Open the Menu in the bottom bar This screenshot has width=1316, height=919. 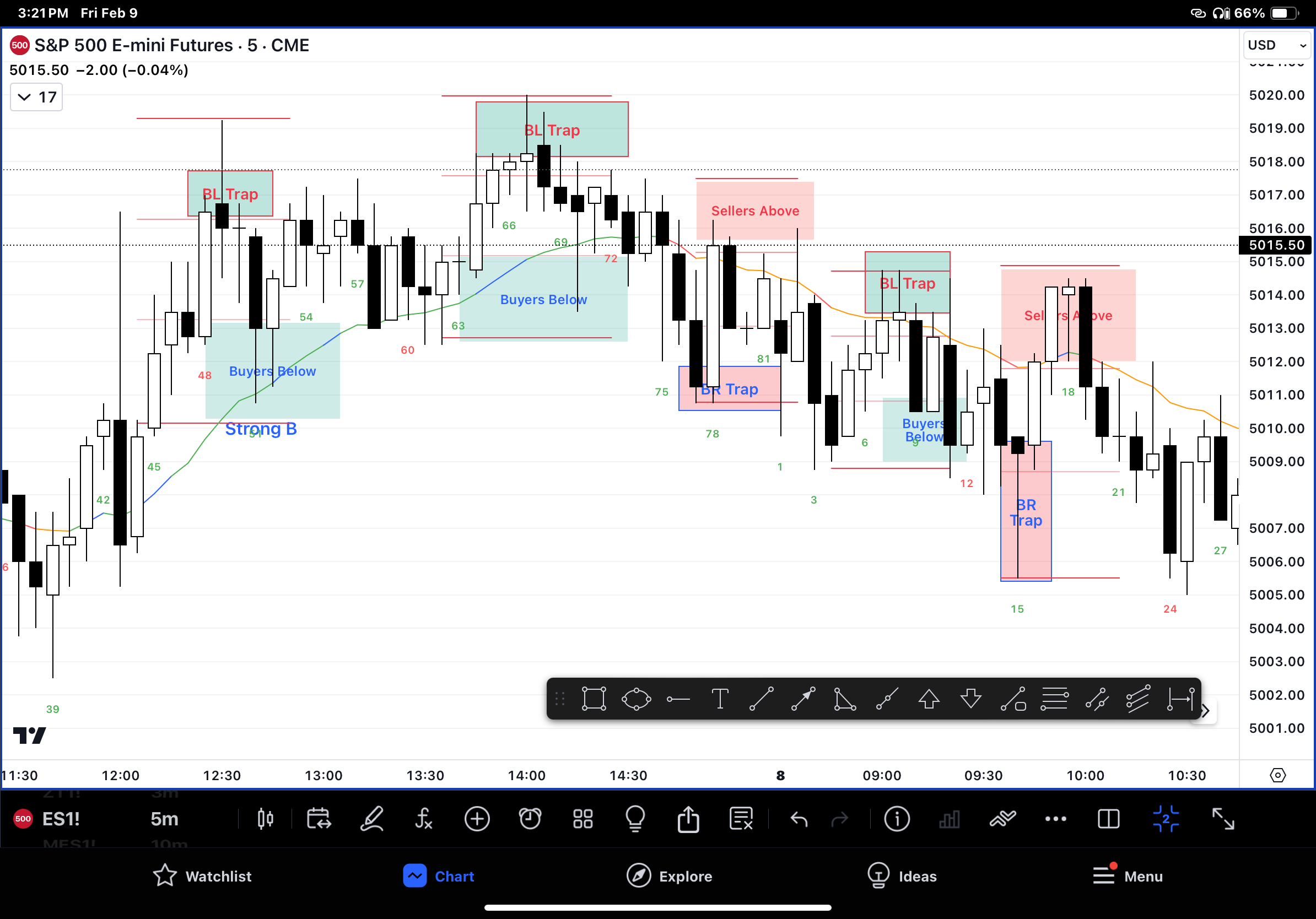coord(1127,876)
